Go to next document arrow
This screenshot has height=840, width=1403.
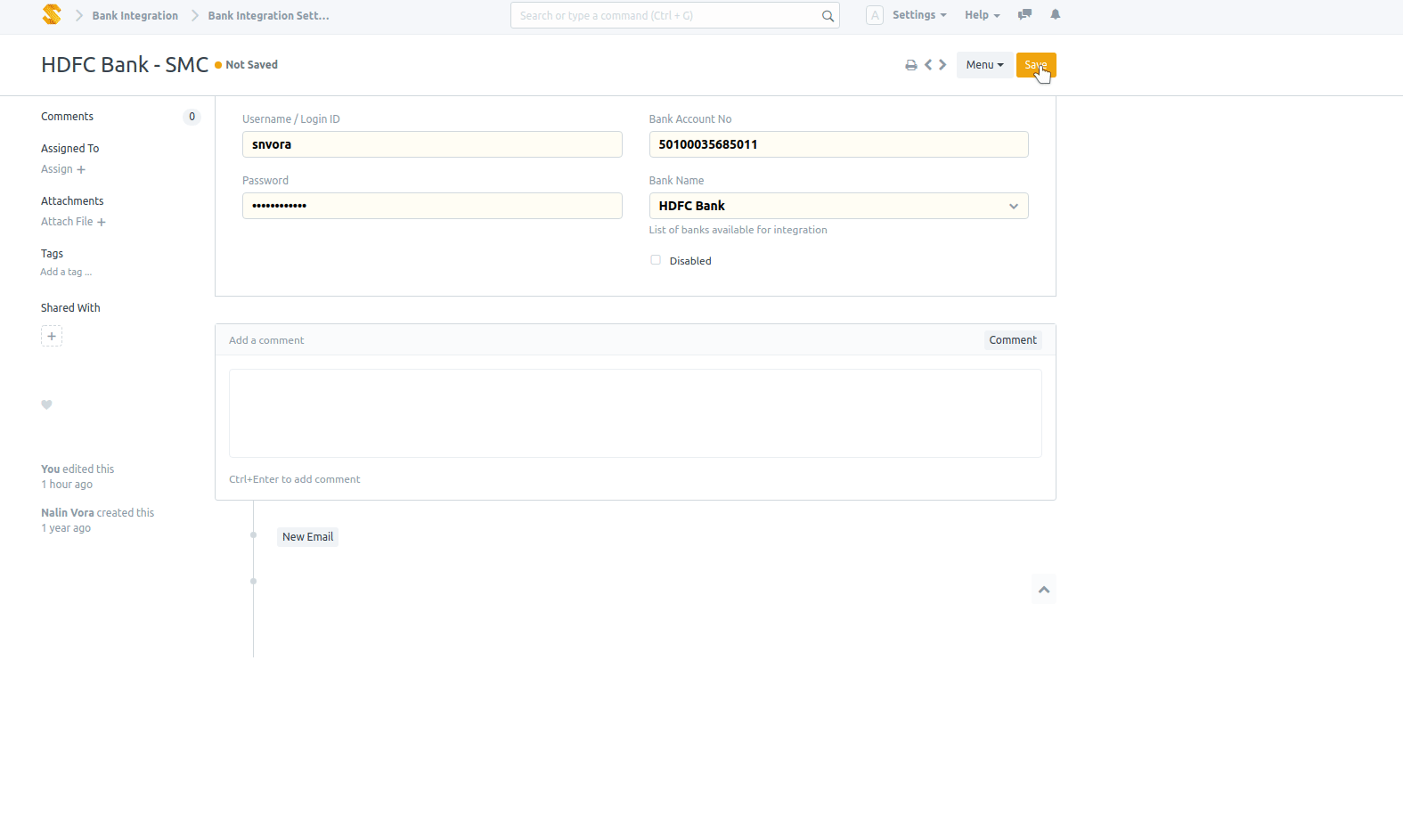click(x=942, y=65)
